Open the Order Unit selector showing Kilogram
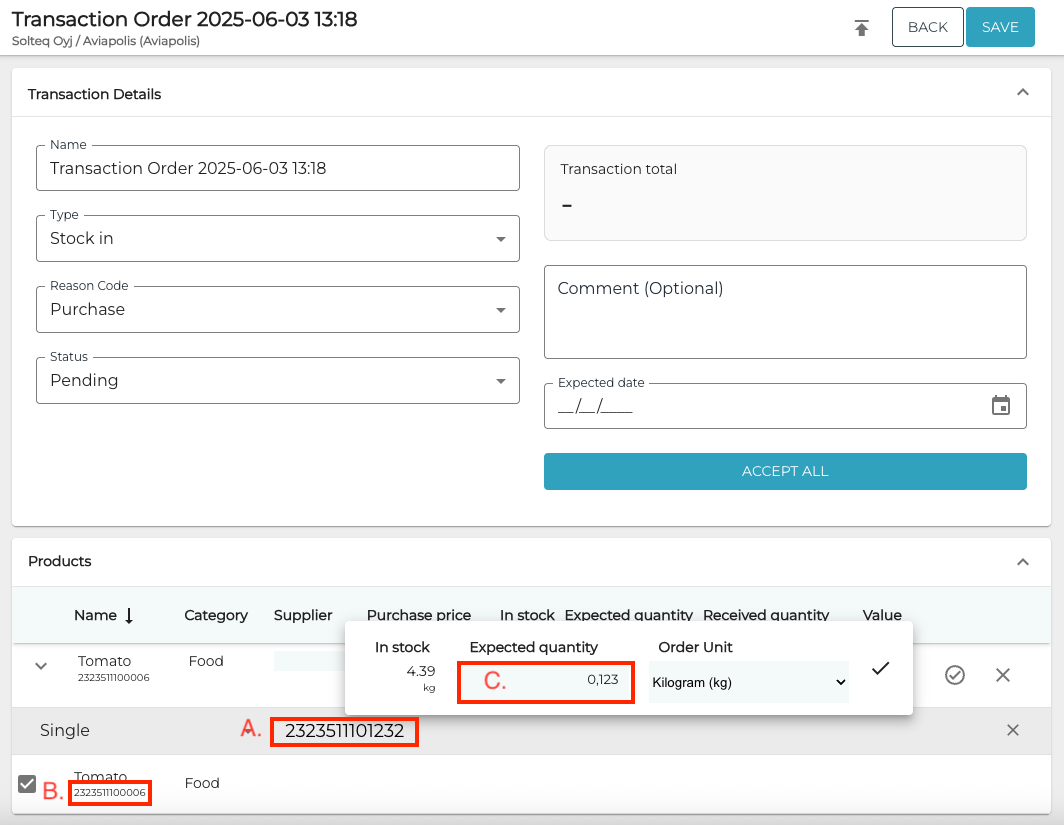This screenshot has width=1064, height=825. (x=747, y=682)
